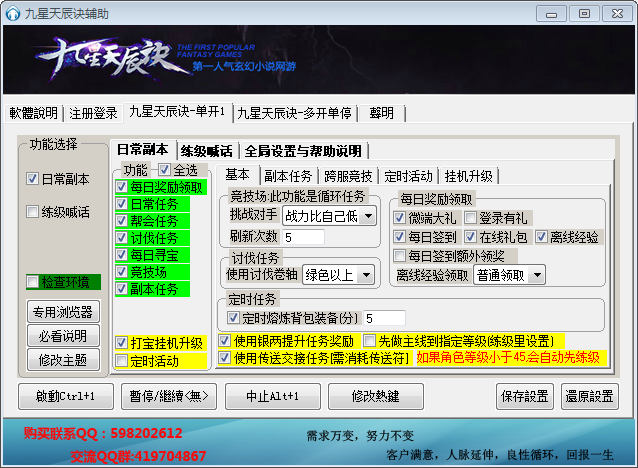Viewport: 638px width, 468px height.
Task: Click the 刷新次数 input field
Action: [303, 238]
